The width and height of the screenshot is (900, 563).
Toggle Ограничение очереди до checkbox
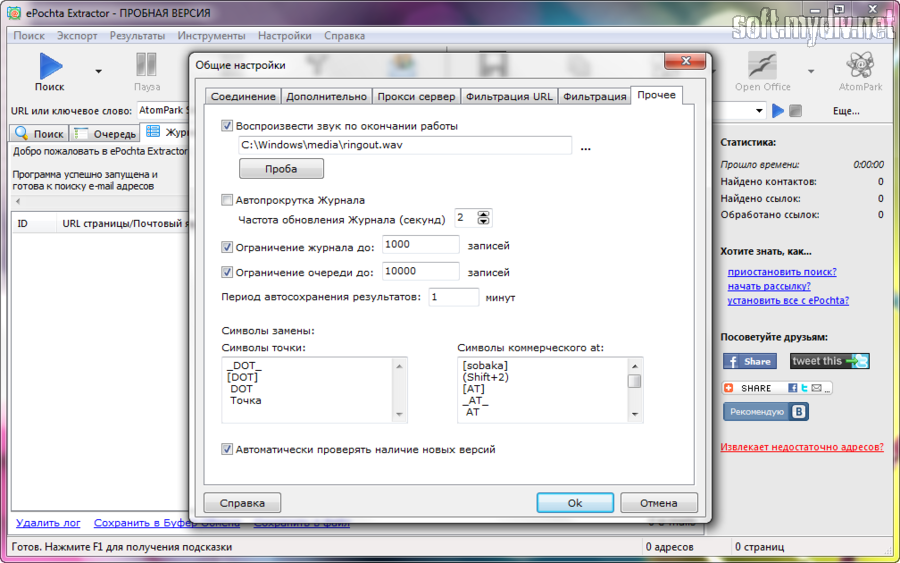pyautogui.click(x=227, y=272)
